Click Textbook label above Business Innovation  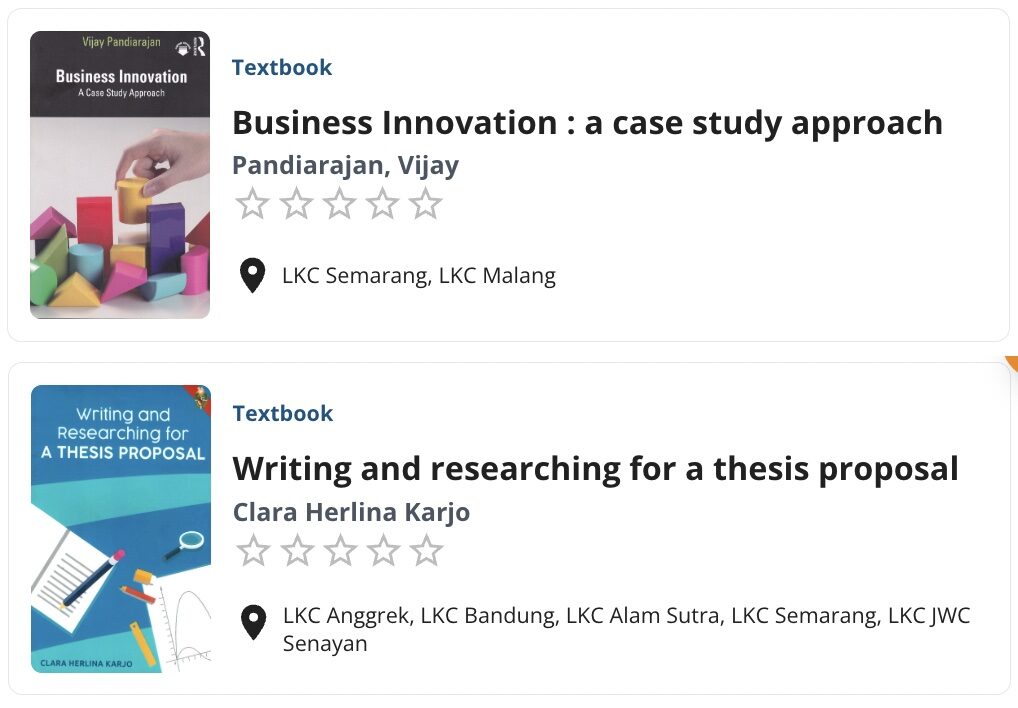tap(282, 67)
